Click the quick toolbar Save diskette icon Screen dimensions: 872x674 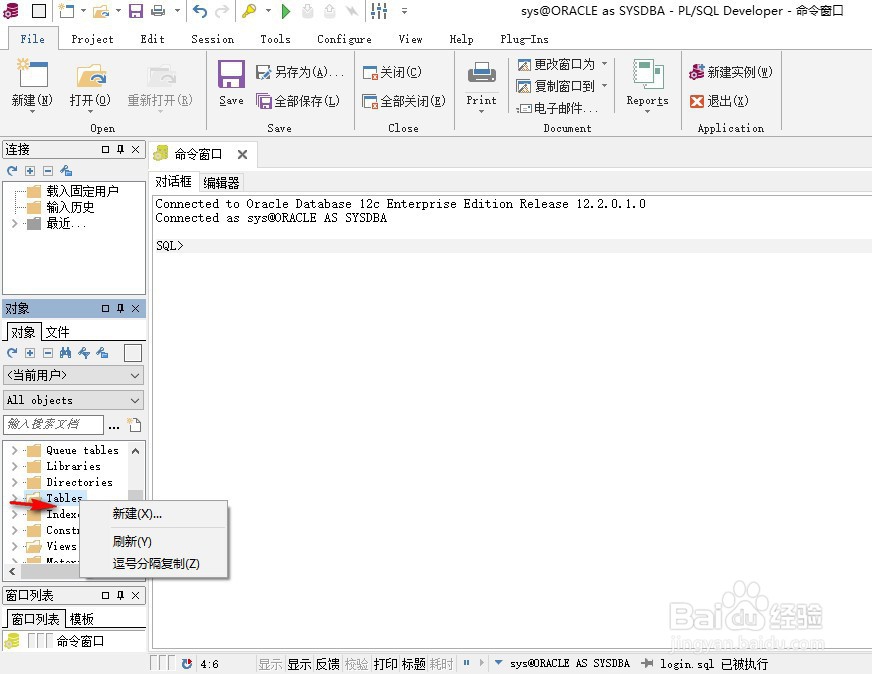click(136, 11)
